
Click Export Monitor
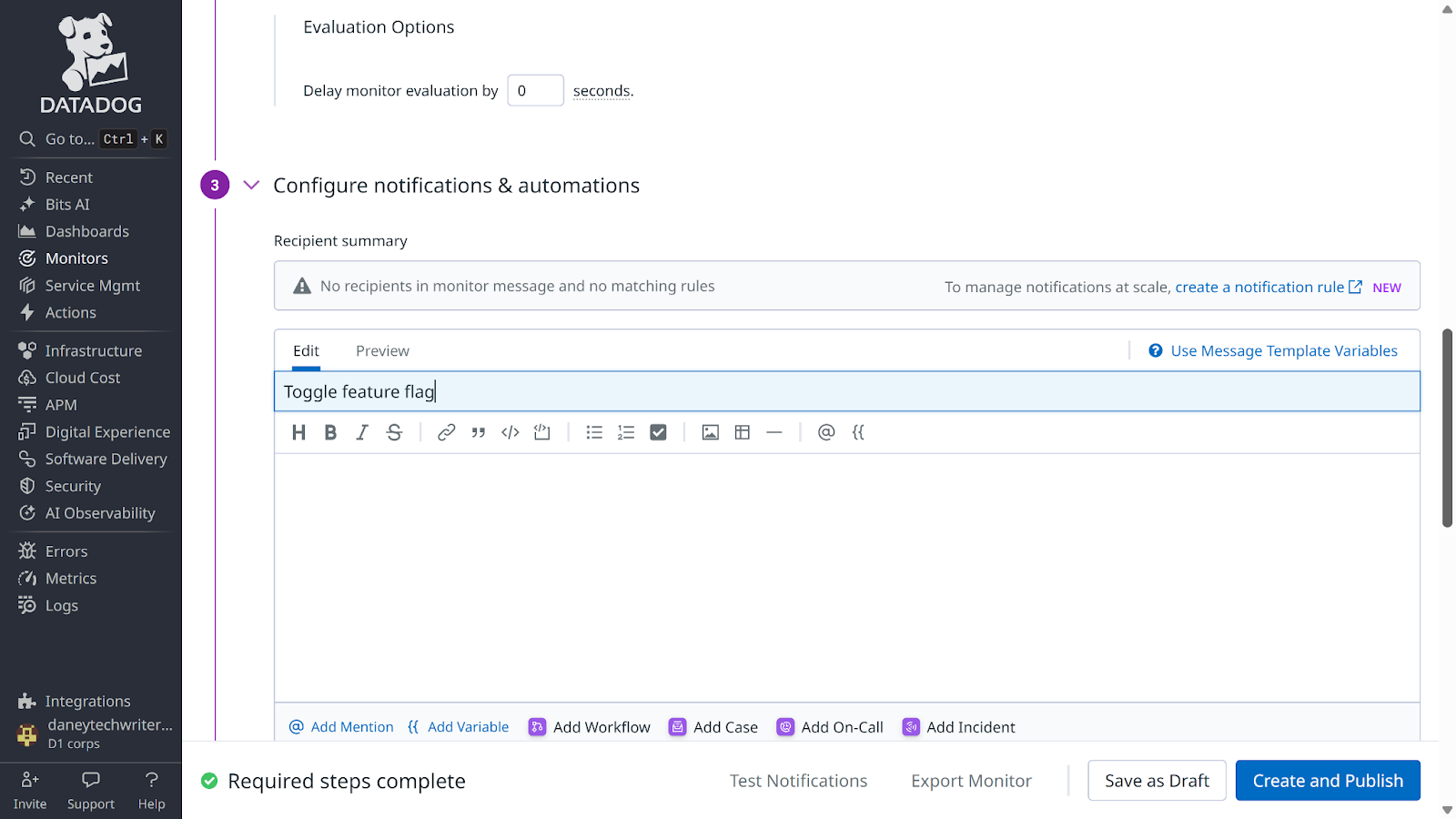[971, 781]
